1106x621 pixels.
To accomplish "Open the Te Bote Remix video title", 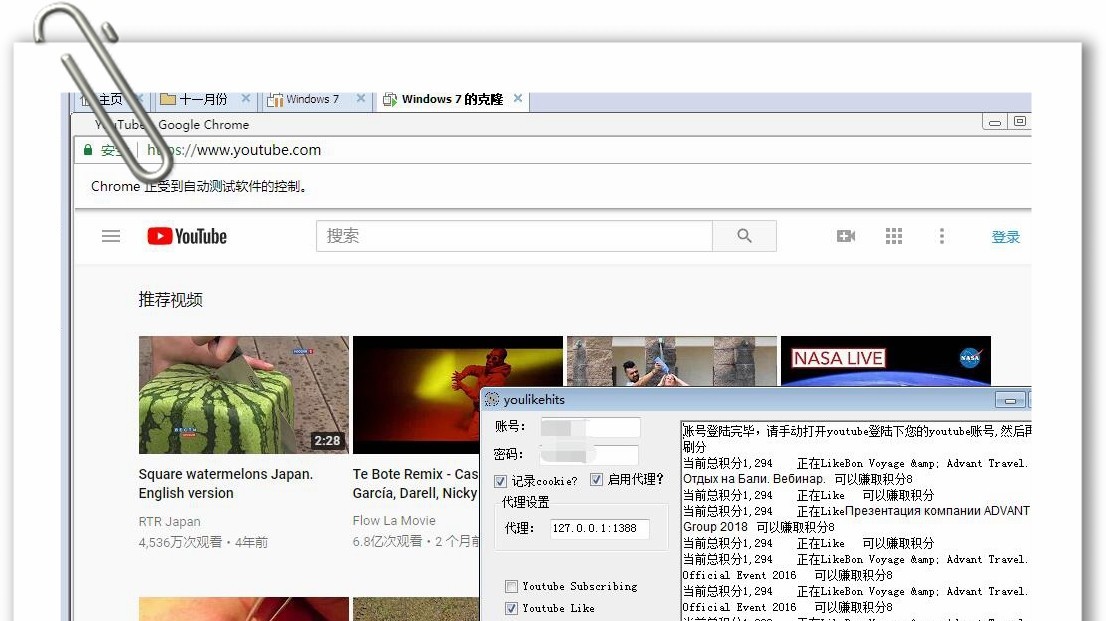I will pyautogui.click(x=415, y=483).
